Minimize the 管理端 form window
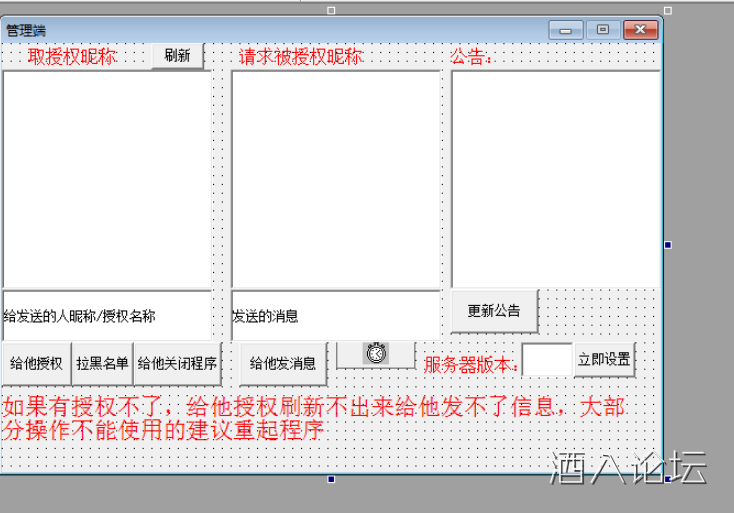The width and height of the screenshot is (734, 513). pos(565,30)
